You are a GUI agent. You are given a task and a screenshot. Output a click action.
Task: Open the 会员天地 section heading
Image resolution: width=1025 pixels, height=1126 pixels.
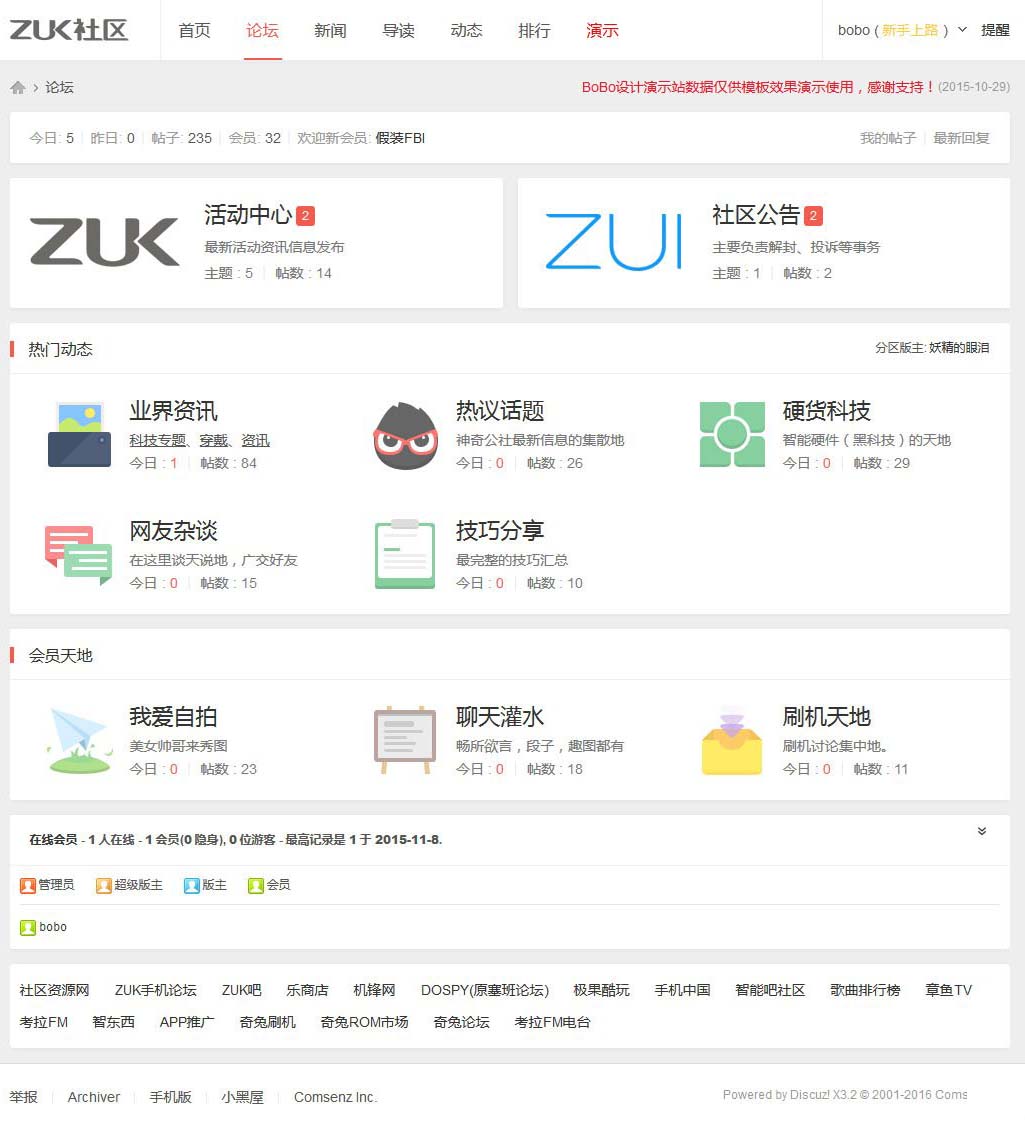click(60, 656)
